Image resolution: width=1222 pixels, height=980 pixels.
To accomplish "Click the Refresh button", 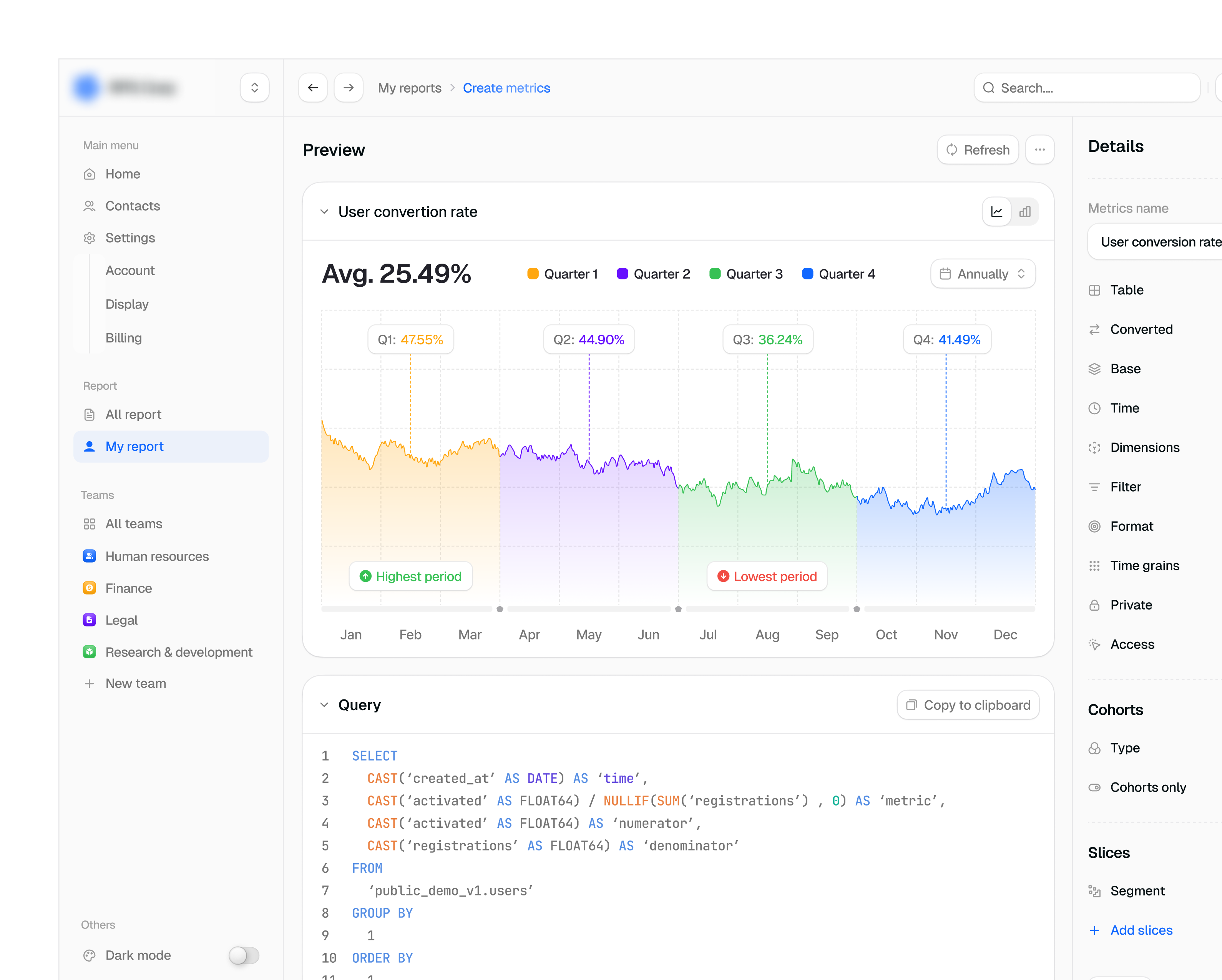I will pos(978,149).
